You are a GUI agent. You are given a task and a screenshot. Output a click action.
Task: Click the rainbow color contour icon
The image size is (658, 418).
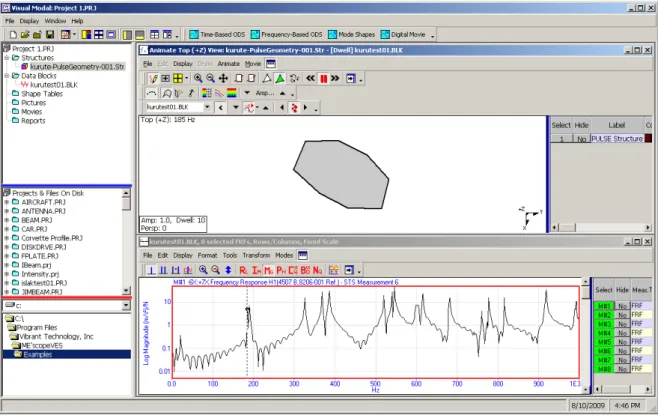point(232,93)
